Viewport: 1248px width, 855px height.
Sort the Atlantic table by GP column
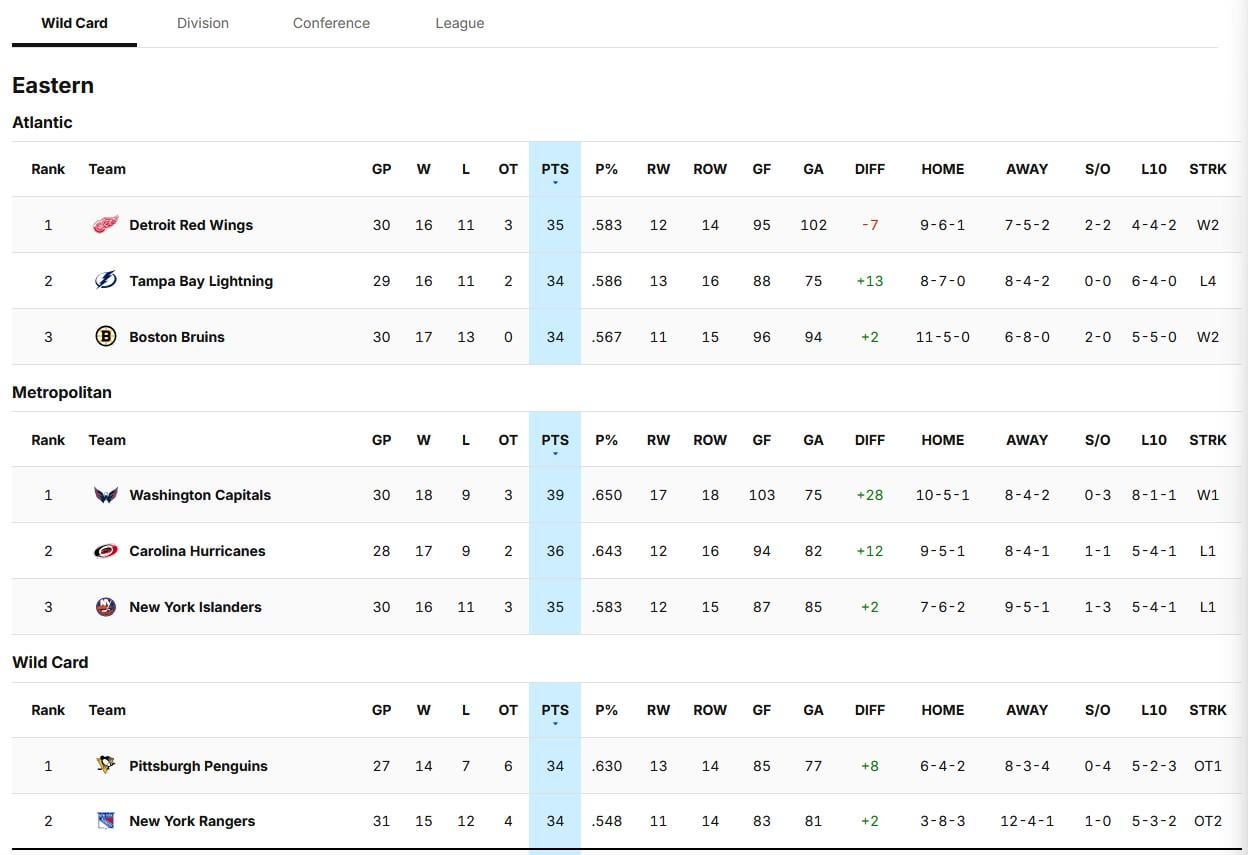[x=381, y=168]
